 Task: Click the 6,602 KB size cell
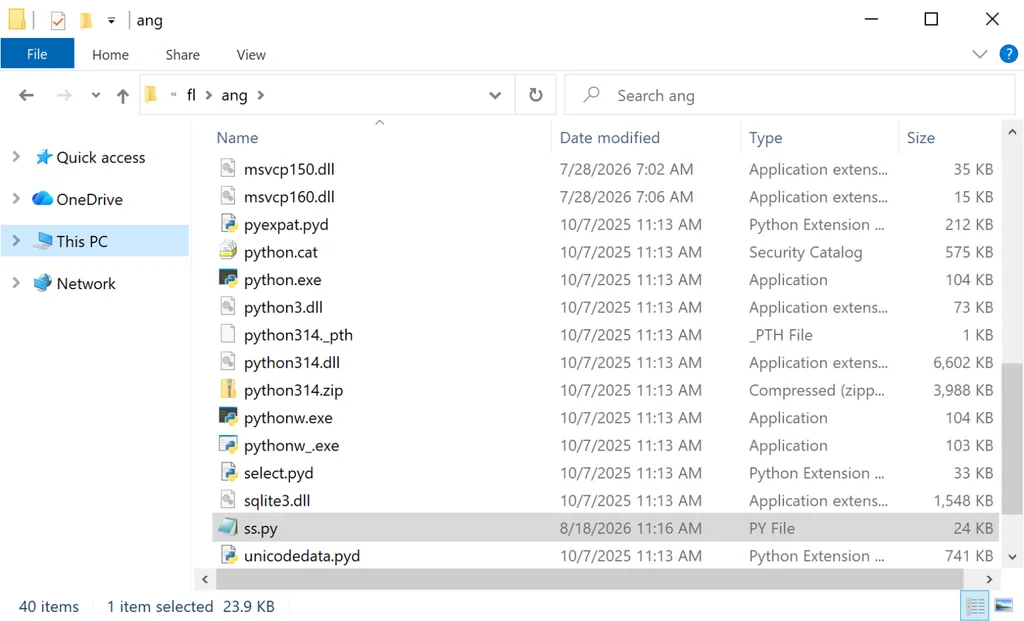point(963,362)
